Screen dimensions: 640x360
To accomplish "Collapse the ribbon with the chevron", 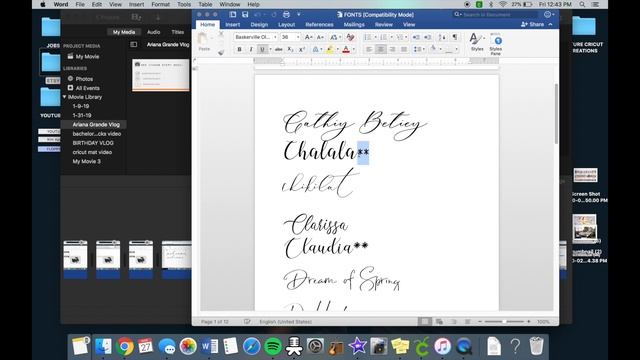I will [551, 24].
